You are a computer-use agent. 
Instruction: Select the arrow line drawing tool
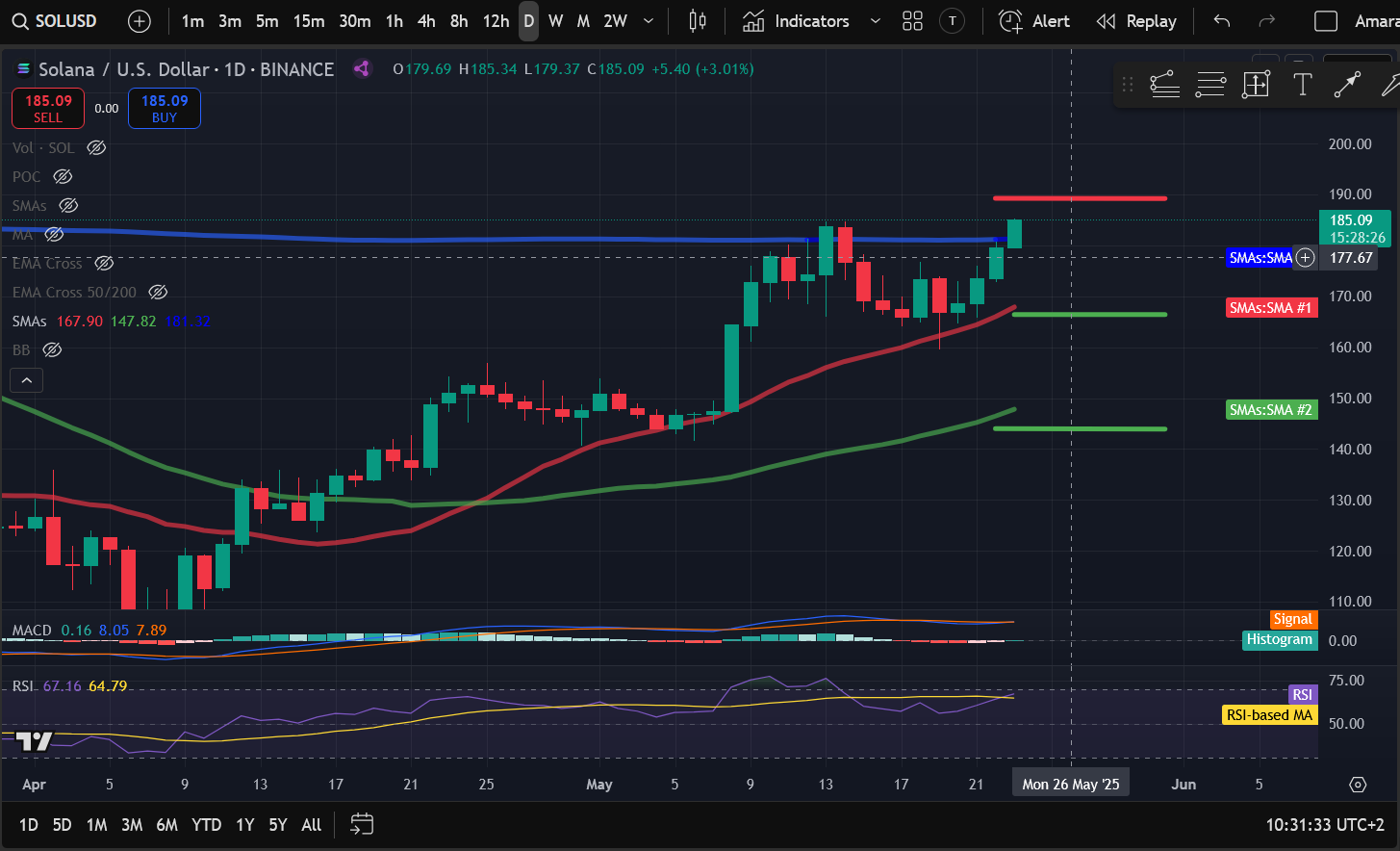(1347, 85)
